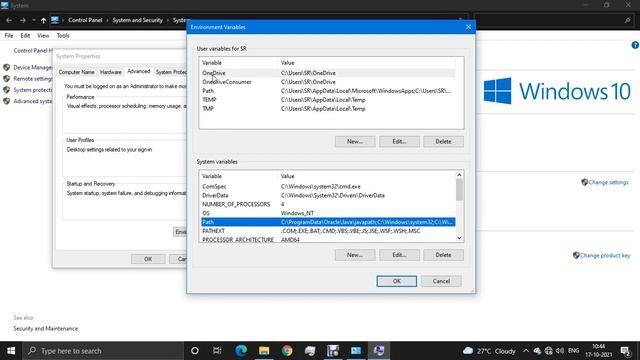Click the weather widget showing 27°C Cloudy
The image size is (640, 360).
489,351
